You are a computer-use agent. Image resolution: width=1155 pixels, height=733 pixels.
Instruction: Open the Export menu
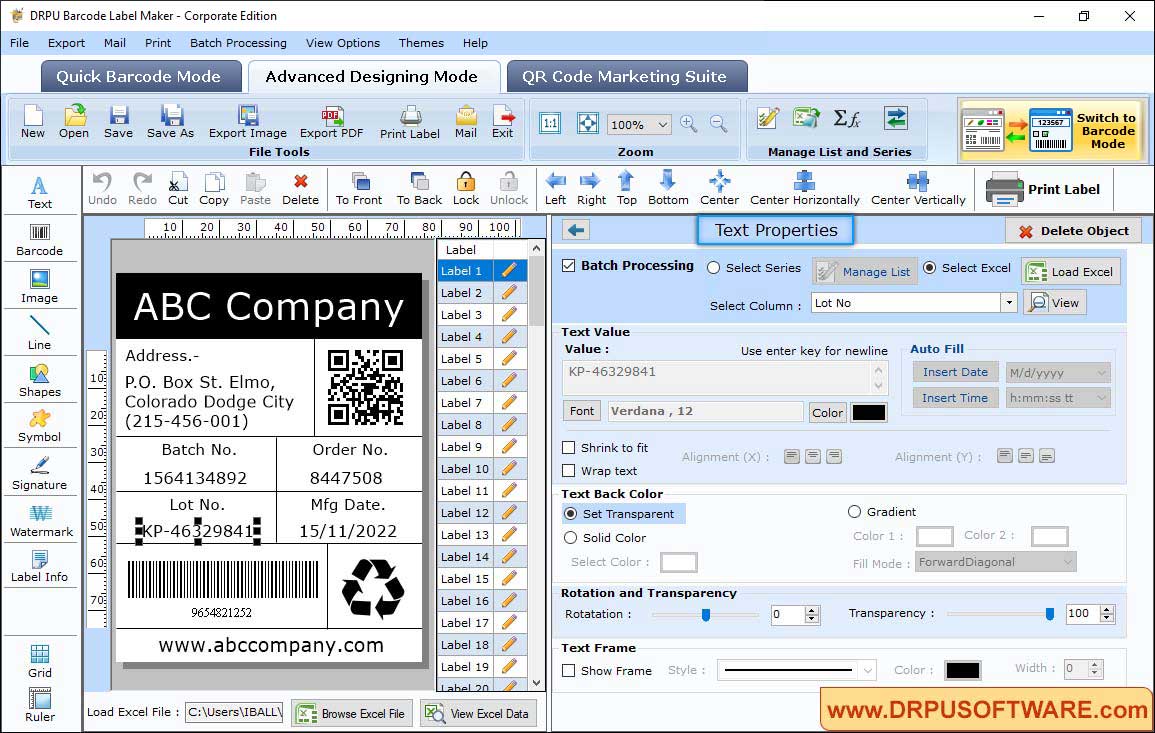[66, 43]
